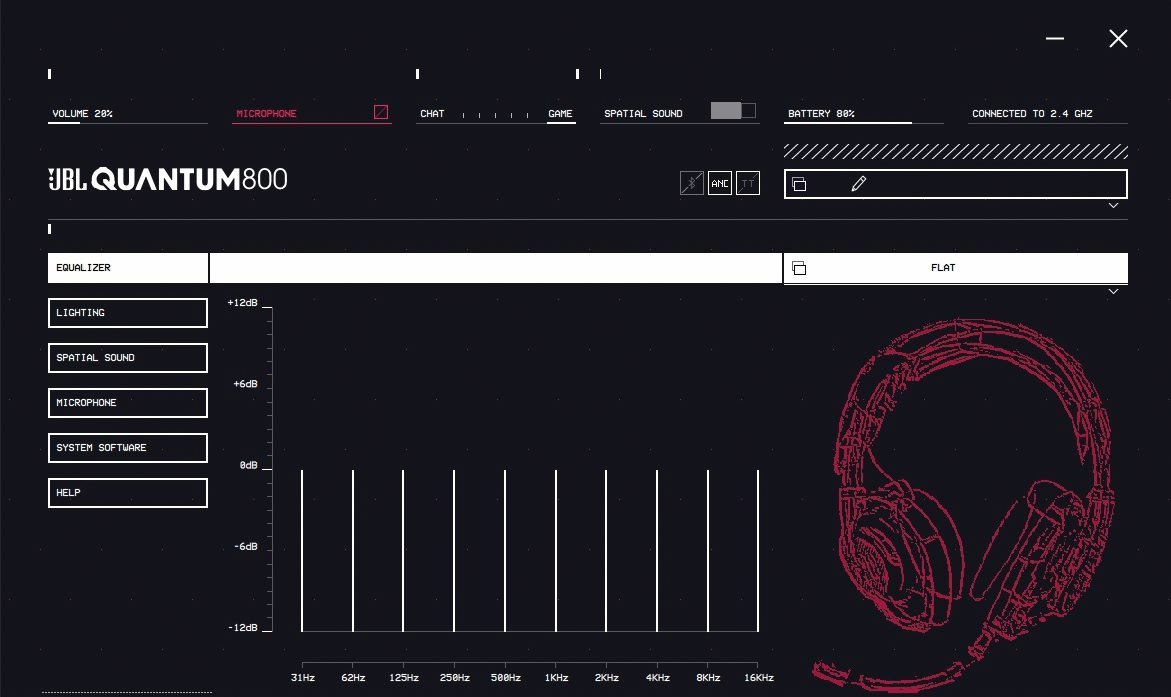The image size is (1171, 697).
Task: Adjust the 62Hz equalizer band
Action: click(352, 551)
